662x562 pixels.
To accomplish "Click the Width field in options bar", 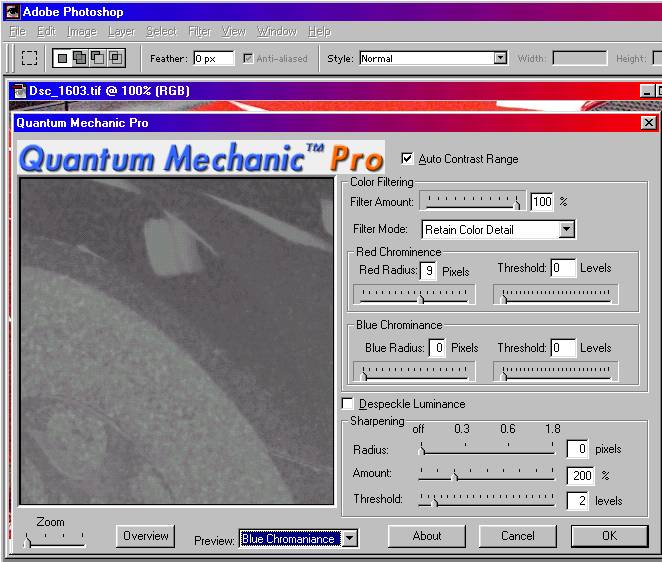I will [580, 58].
